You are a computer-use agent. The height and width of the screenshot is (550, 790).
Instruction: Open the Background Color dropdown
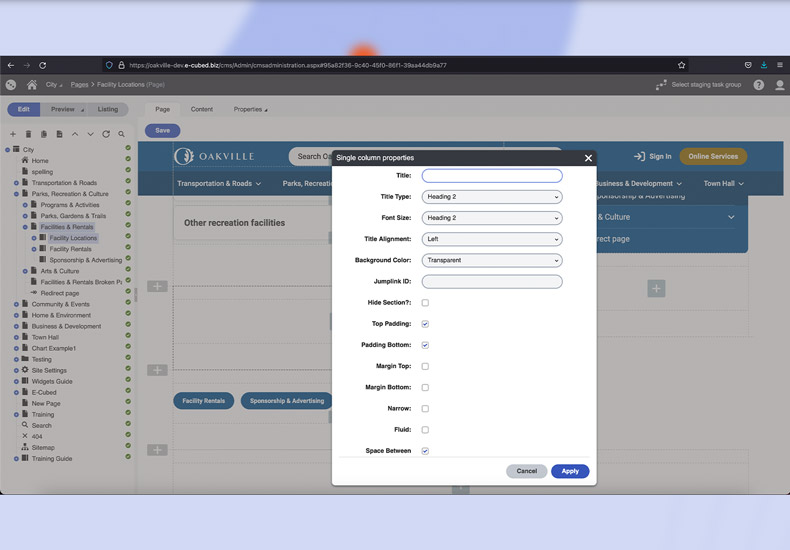(x=491, y=260)
